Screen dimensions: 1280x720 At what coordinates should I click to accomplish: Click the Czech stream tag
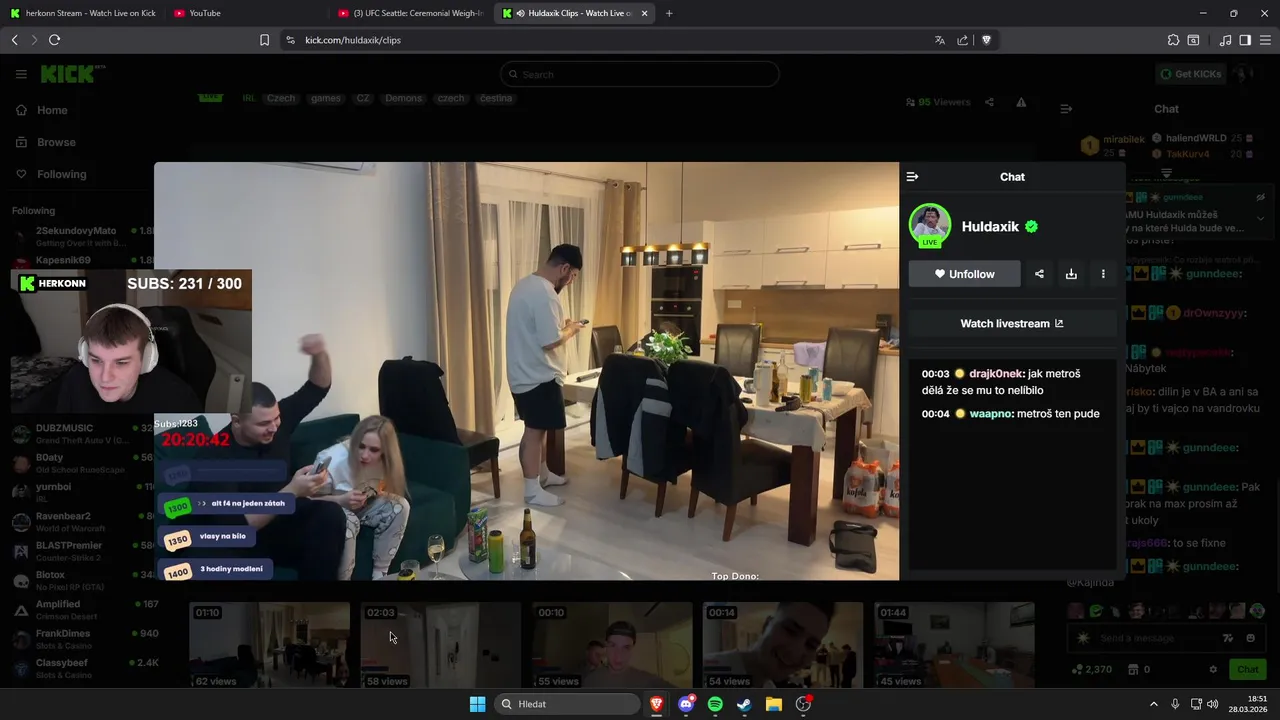(x=281, y=98)
